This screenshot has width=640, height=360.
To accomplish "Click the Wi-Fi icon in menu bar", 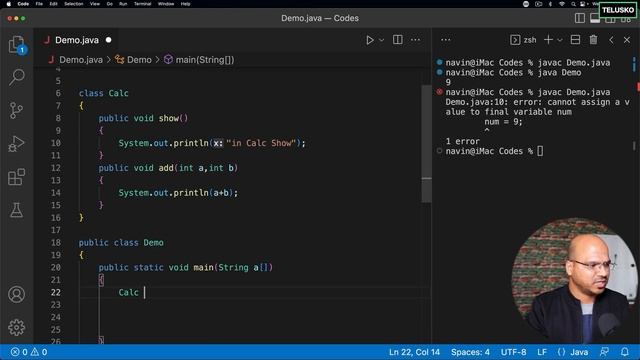I will [562, 4].
